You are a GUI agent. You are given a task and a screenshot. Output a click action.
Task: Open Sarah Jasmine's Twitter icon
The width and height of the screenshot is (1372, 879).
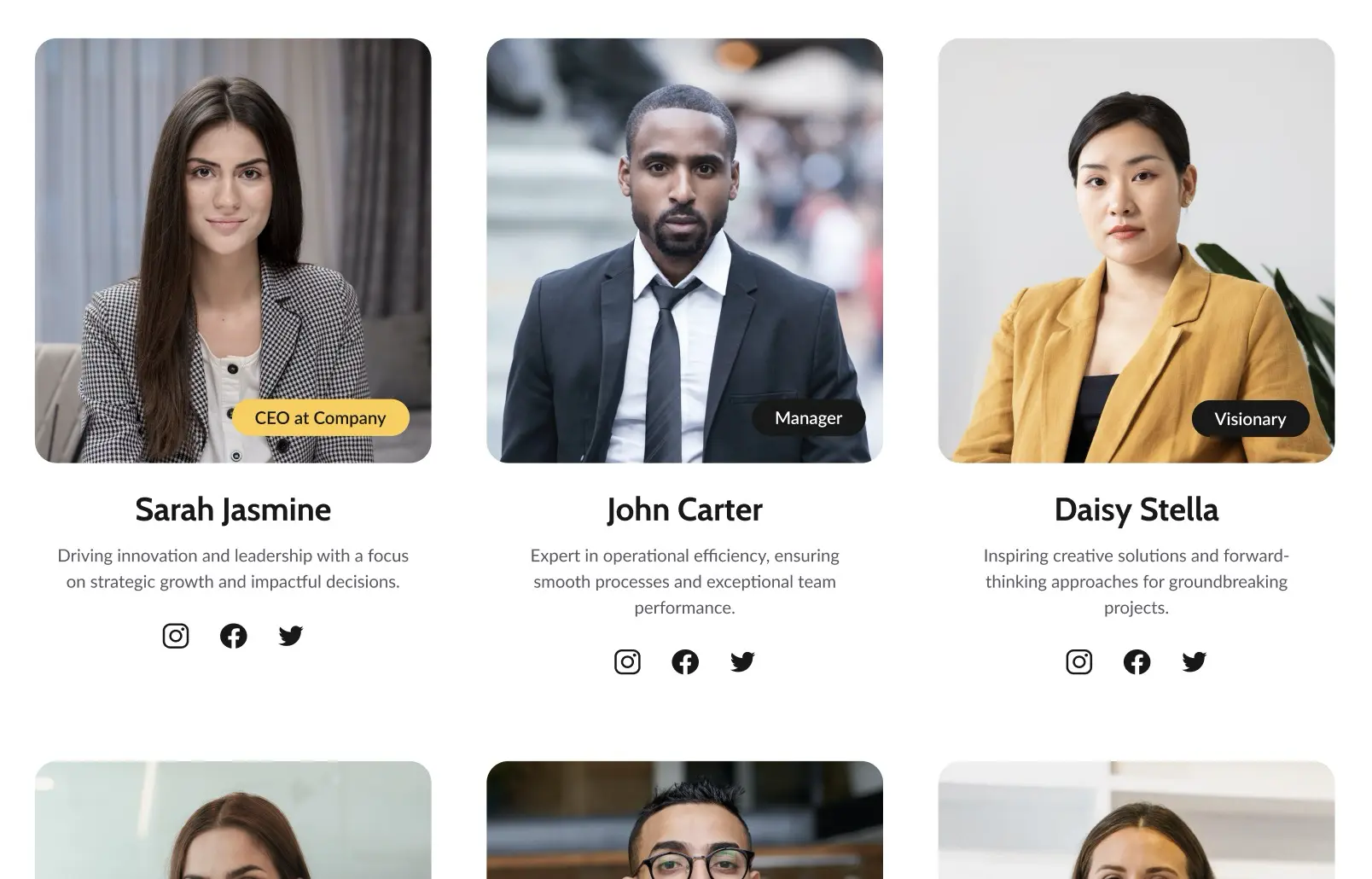click(291, 636)
